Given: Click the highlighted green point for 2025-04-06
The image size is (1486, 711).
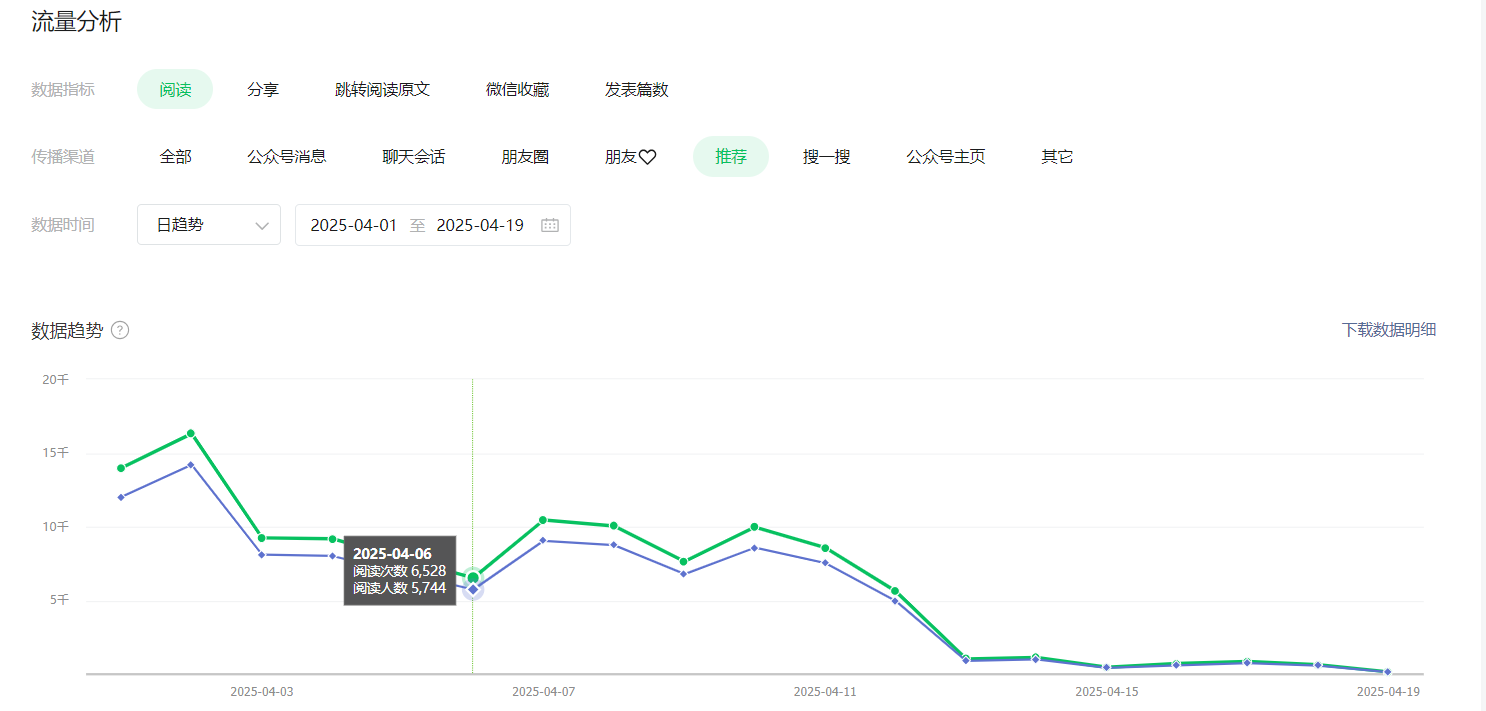Looking at the screenshot, I should (473, 578).
